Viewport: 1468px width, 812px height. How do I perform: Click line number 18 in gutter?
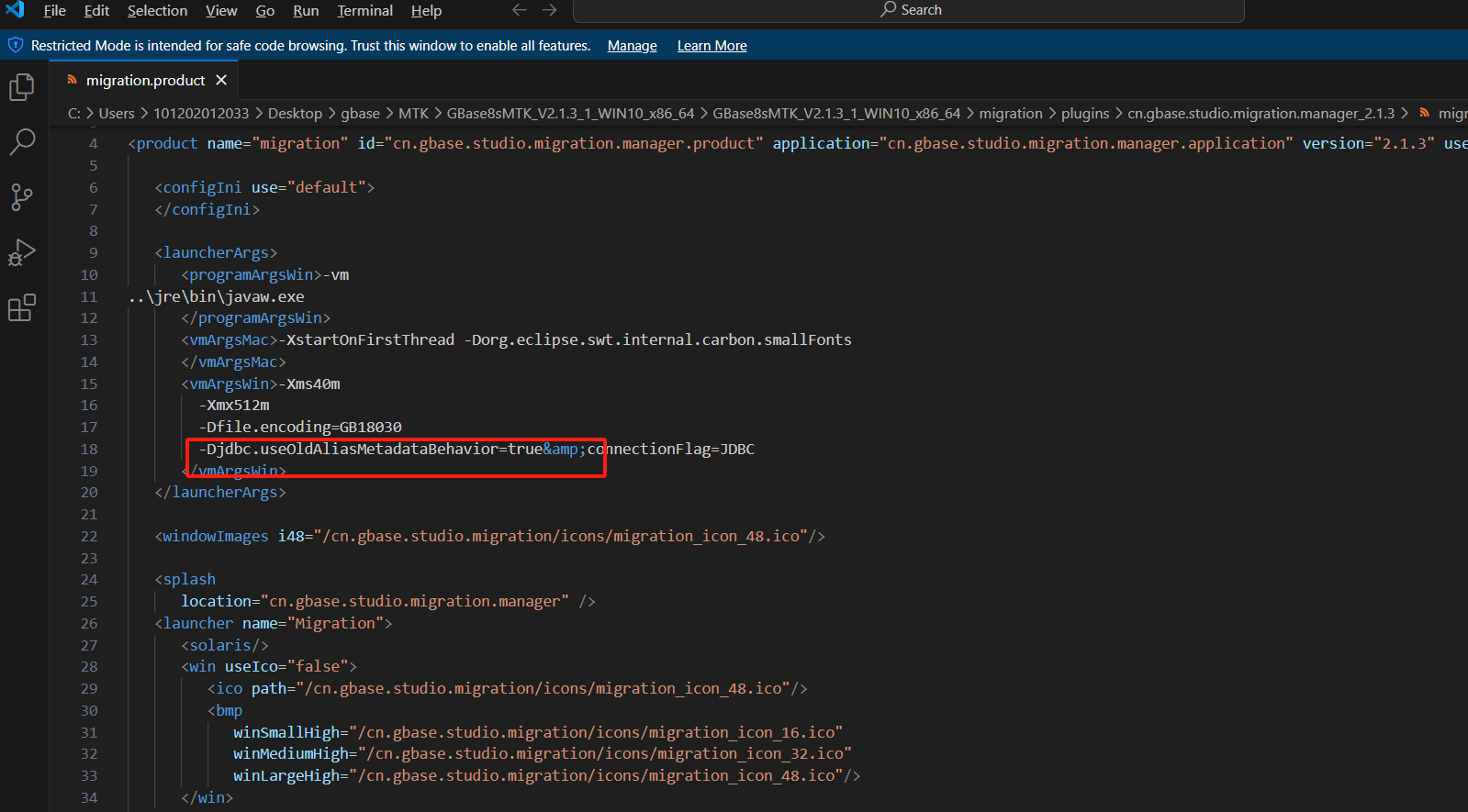[89, 450]
